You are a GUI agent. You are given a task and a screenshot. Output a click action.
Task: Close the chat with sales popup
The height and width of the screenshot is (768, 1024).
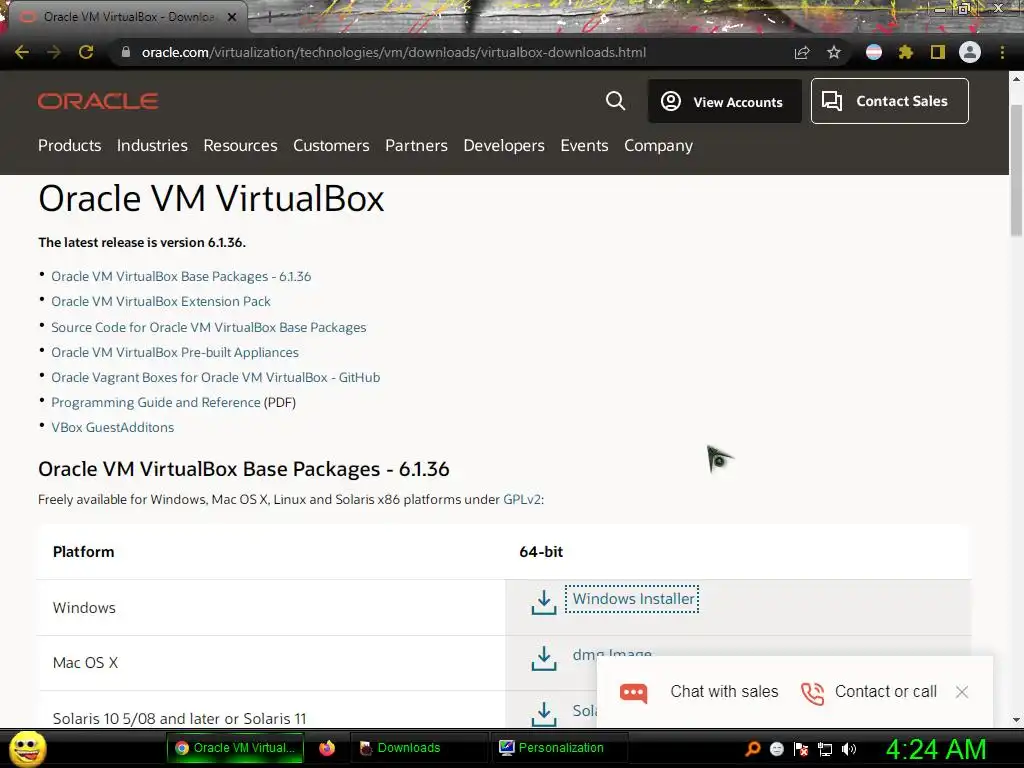coord(961,692)
